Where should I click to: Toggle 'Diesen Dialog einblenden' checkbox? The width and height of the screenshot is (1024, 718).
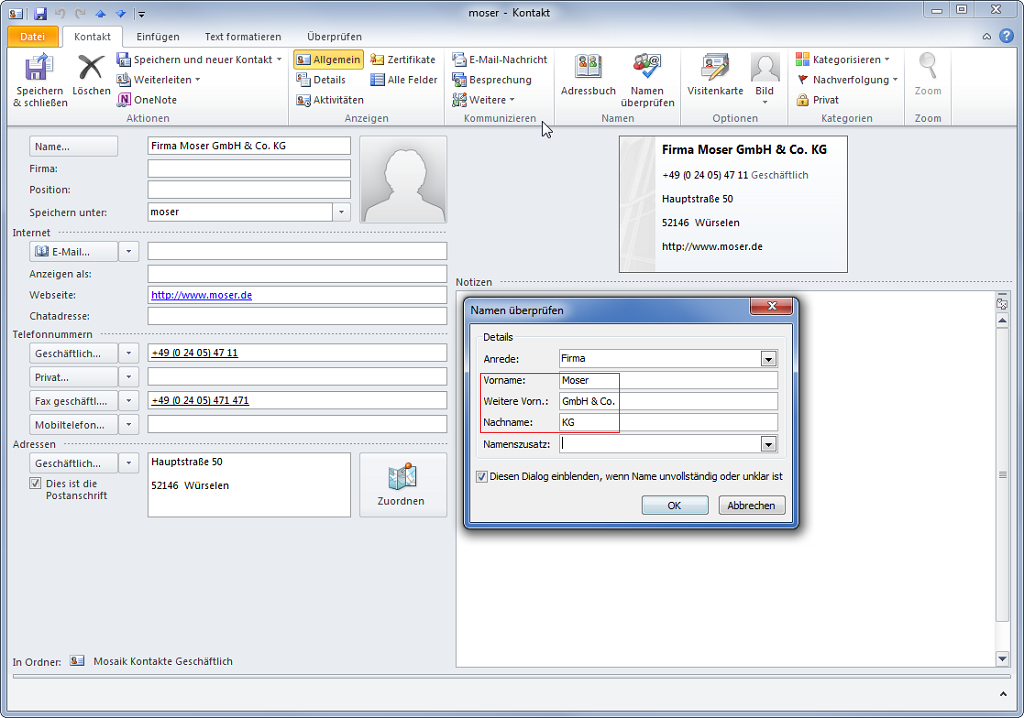[x=482, y=477]
